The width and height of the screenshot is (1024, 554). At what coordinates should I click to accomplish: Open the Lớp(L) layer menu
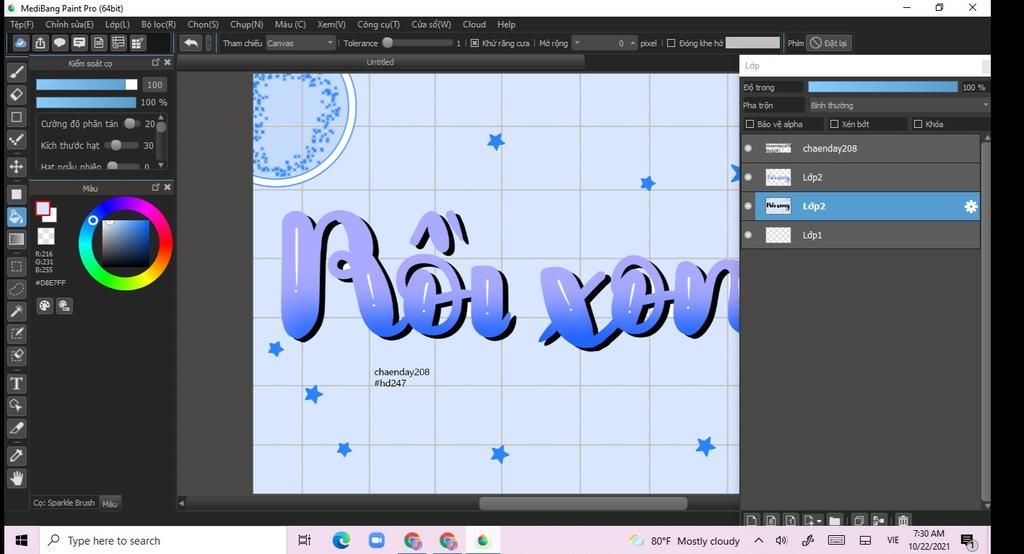(118, 24)
